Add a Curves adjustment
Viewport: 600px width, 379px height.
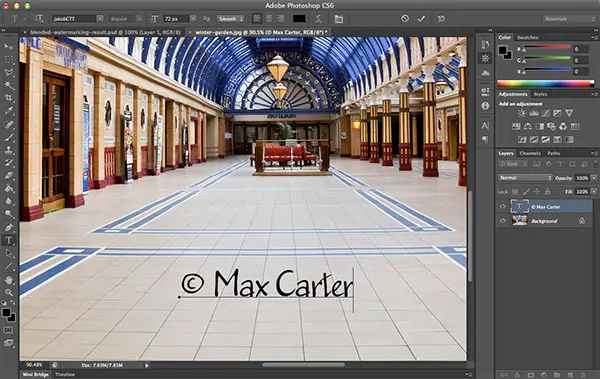545,113
